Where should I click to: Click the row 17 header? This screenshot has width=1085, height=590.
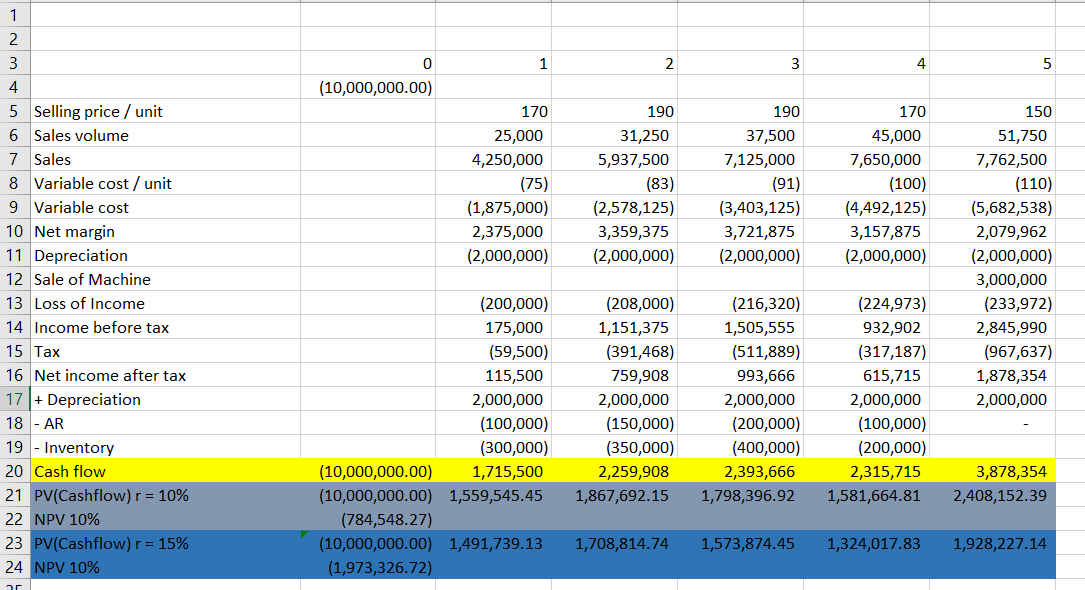[x=14, y=399]
